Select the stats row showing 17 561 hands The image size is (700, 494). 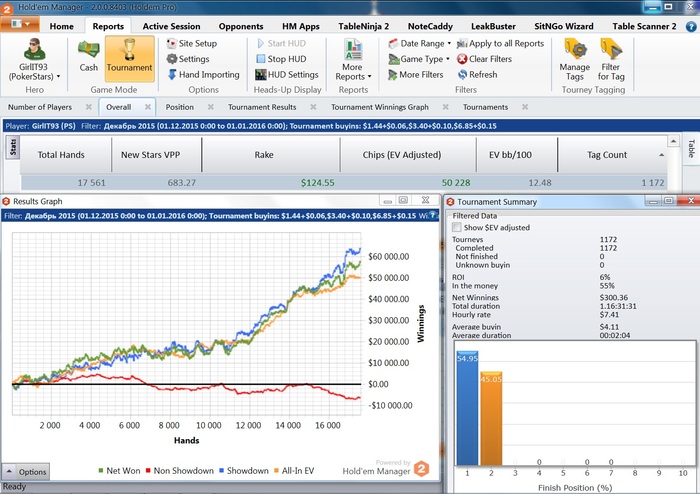pyautogui.click(x=344, y=183)
